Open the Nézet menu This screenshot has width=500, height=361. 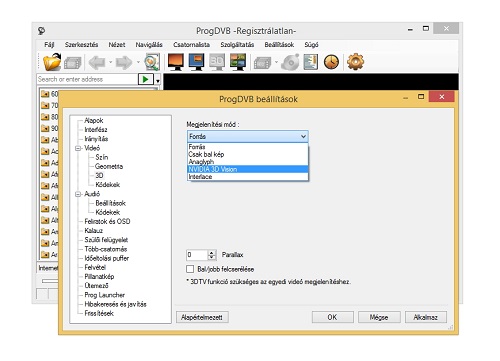[x=117, y=45]
